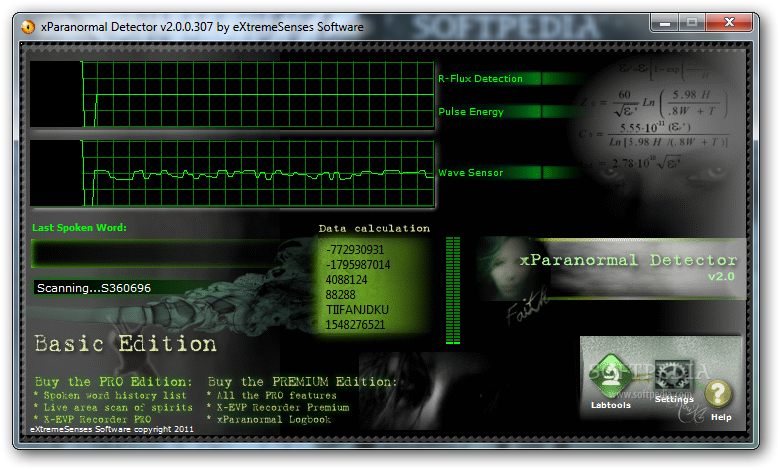
Task: Click the Scanning...S360696 status field
Action: point(124,288)
